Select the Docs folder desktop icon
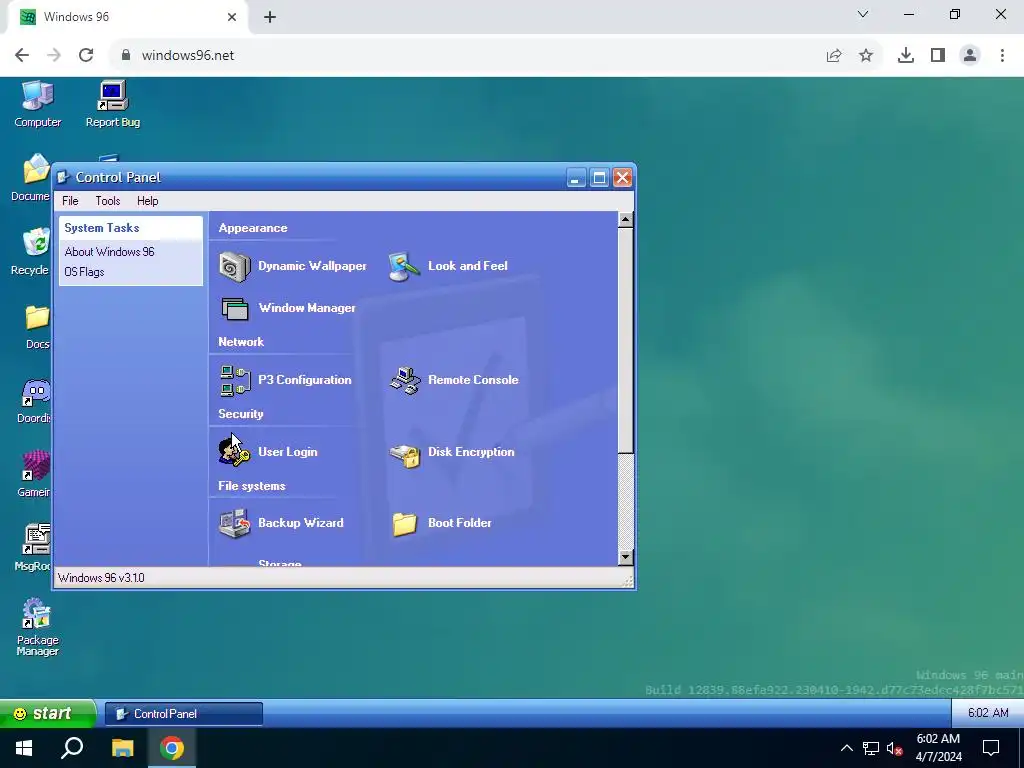The image size is (1024, 768). tap(37, 326)
